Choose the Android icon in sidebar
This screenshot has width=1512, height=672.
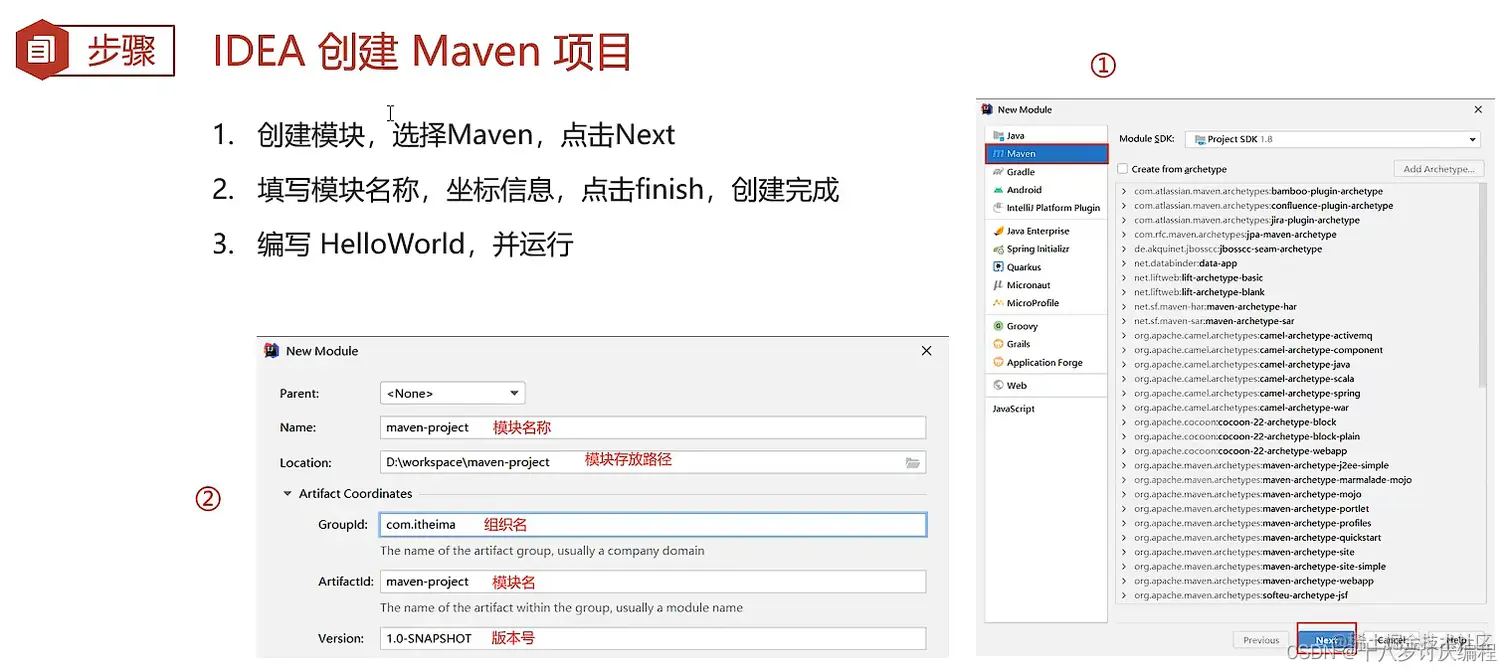click(x=998, y=190)
